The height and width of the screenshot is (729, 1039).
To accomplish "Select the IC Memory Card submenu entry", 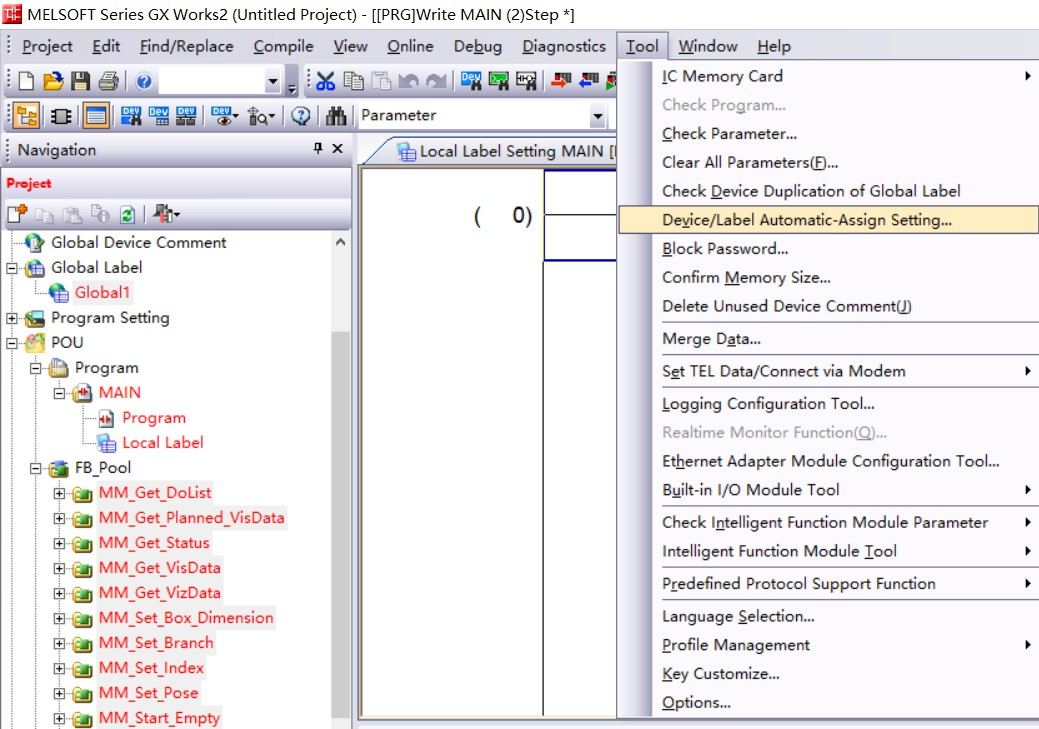I will point(723,76).
